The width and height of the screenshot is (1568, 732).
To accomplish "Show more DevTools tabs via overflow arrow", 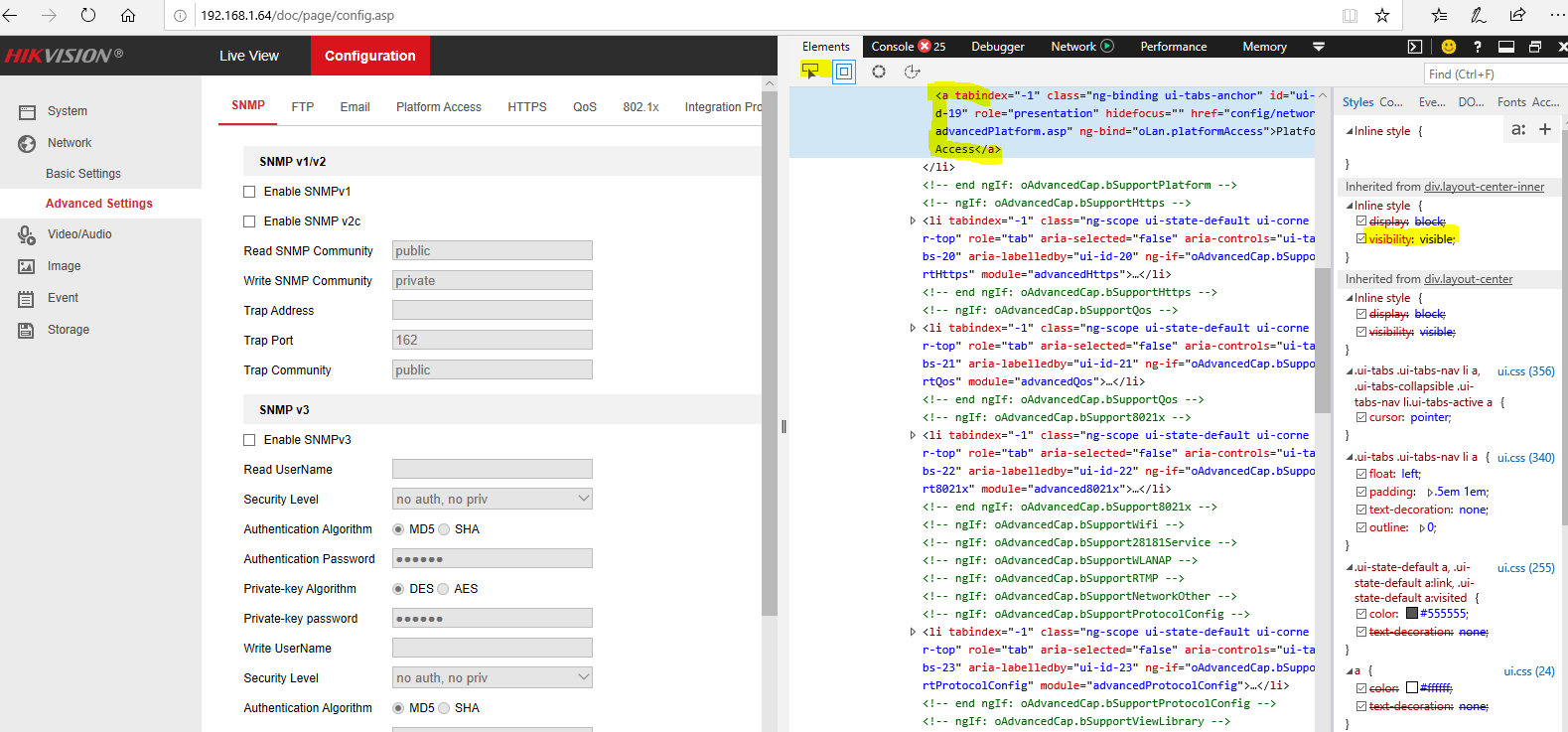I will click(x=1319, y=47).
